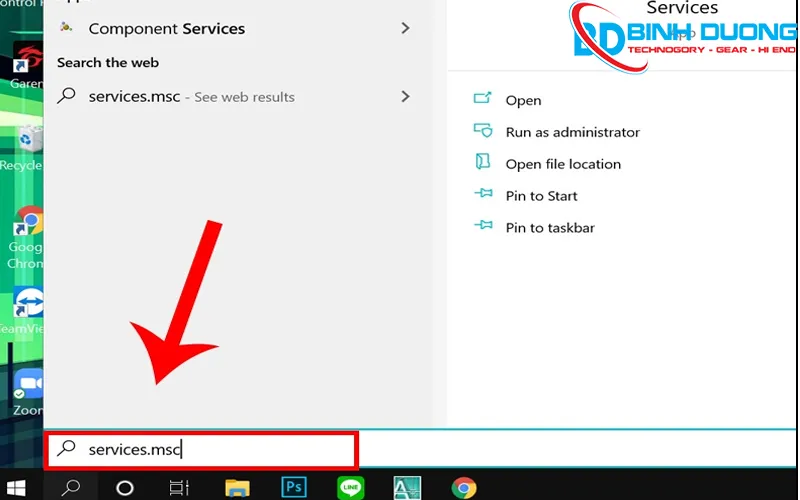Expand the Component Services chevron arrow

tap(406, 28)
